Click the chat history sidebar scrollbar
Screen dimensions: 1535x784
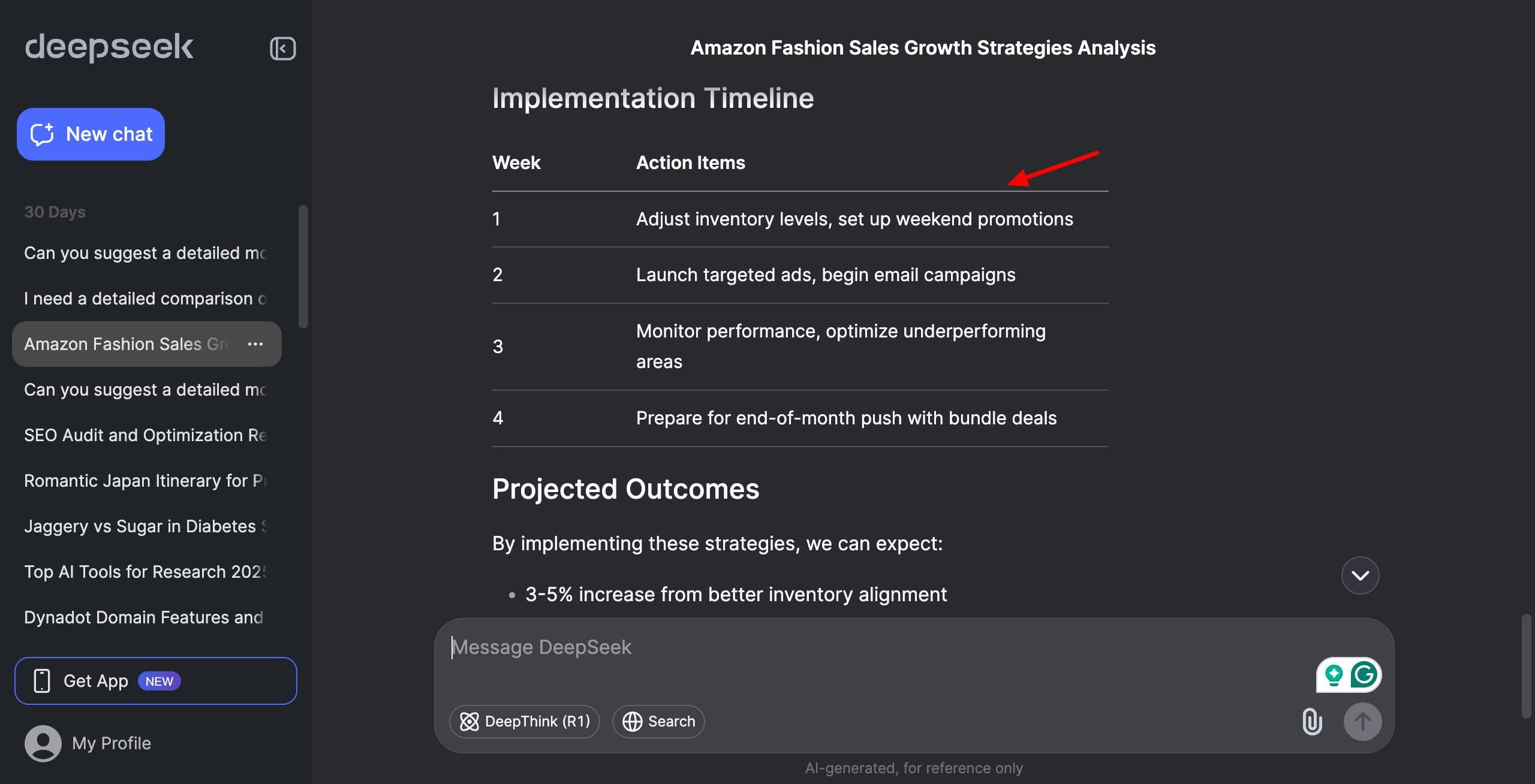(303, 267)
